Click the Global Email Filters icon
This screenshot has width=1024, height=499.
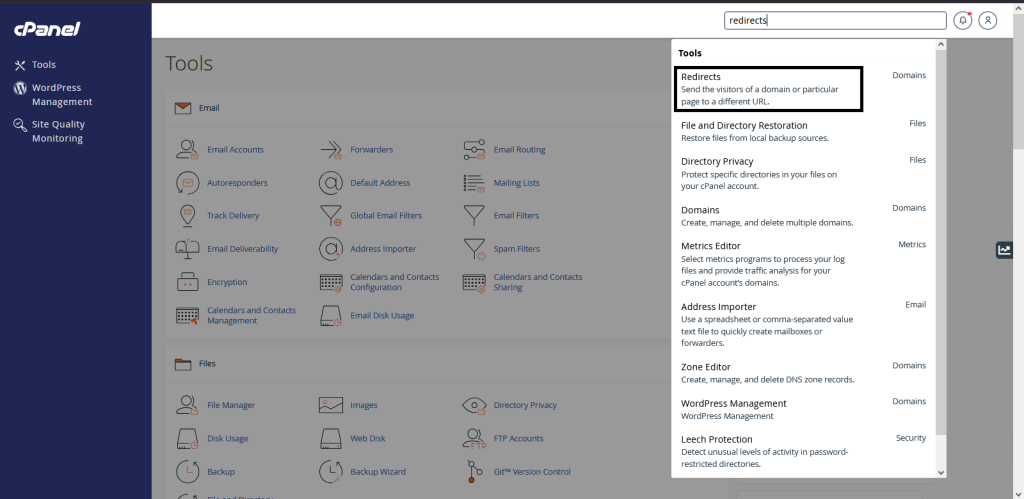(331, 216)
